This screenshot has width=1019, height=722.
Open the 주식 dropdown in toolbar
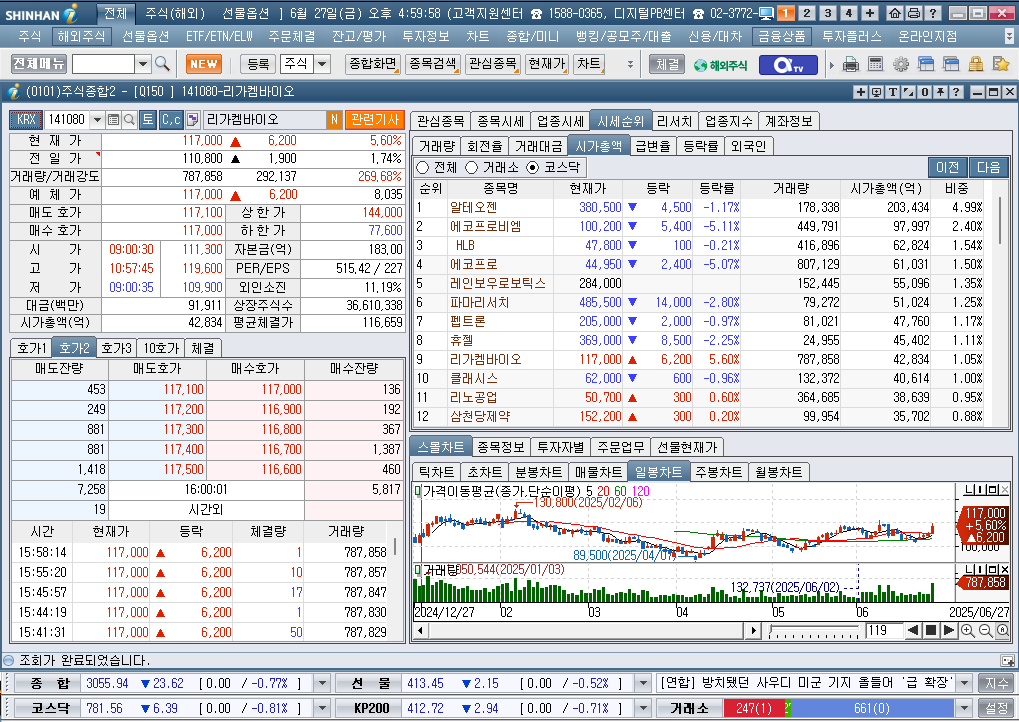click(322, 64)
